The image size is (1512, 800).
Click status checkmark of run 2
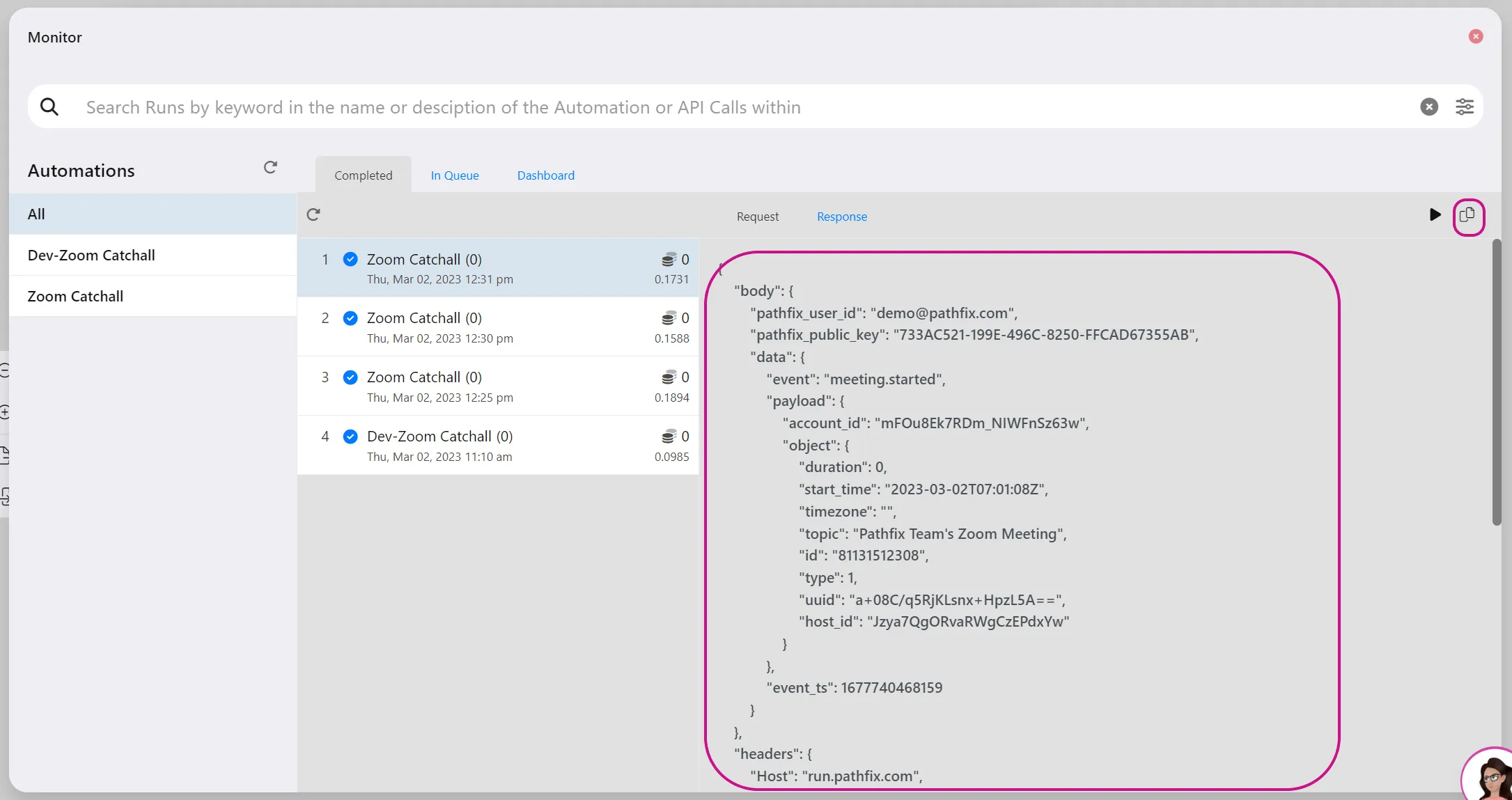(x=350, y=318)
